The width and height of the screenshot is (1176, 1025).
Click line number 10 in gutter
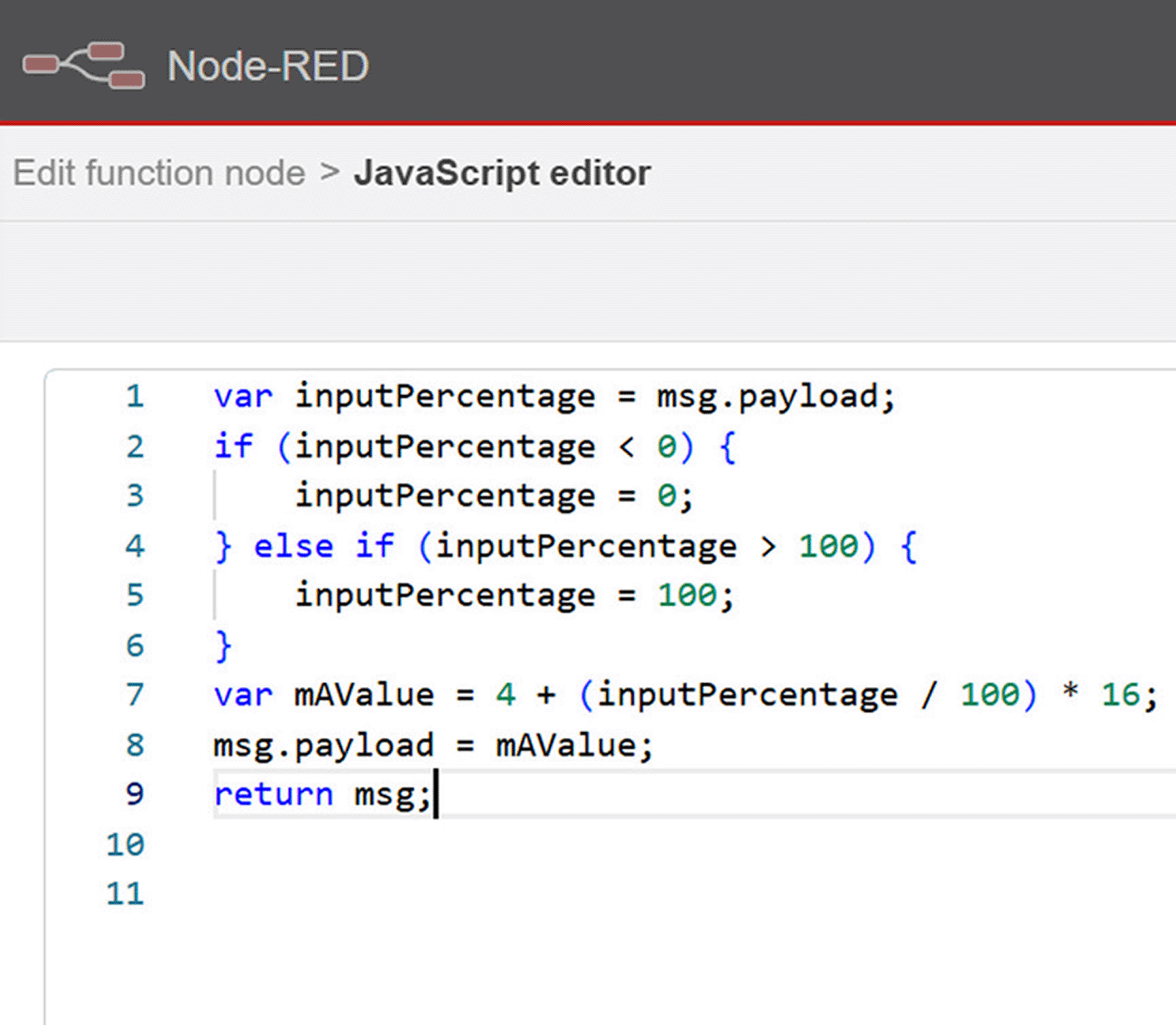pos(125,844)
